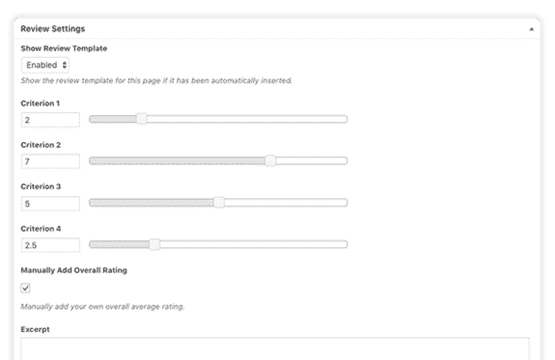Collapse the Review Settings panel arrow
Image resolution: width=555 pixels, height=360 pixels.
[531, 29]
